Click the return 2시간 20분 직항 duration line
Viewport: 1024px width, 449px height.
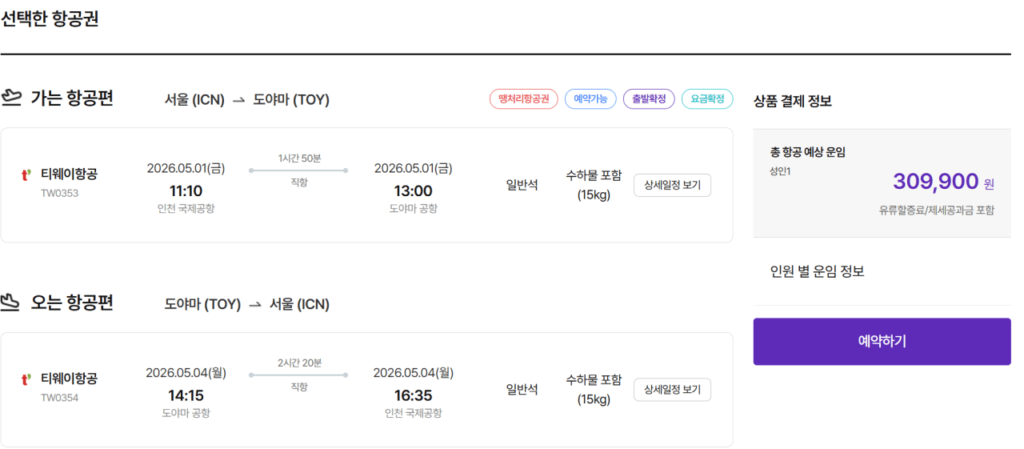coord(299,375)
